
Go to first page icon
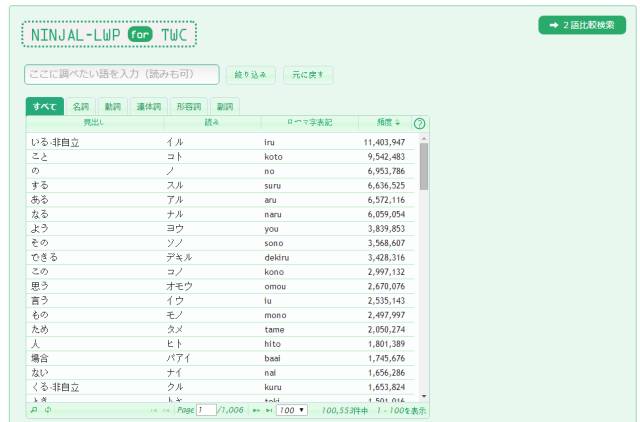pyautogui.click(x=154, y=410)
